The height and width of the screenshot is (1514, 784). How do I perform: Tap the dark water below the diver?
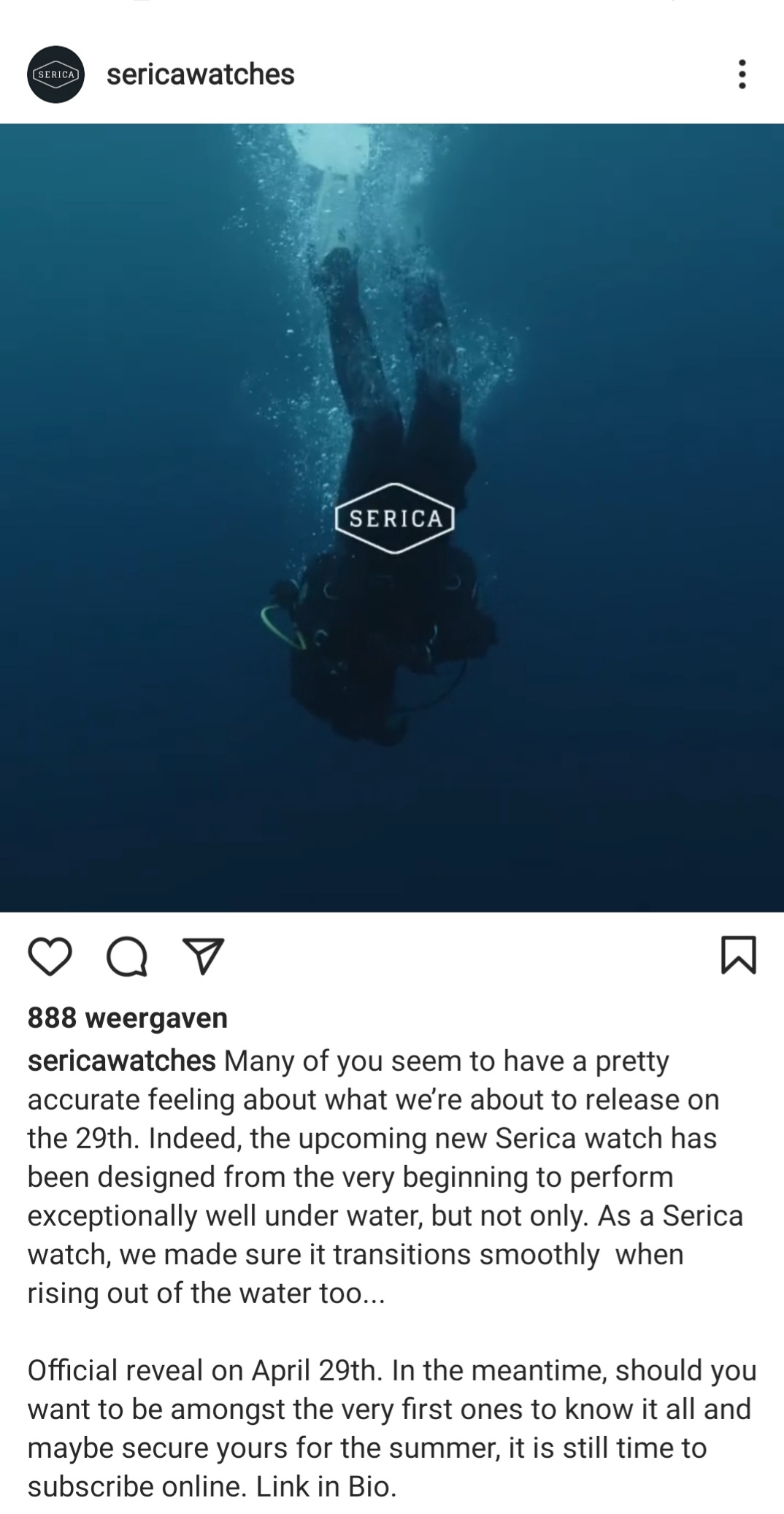point(392,832)
